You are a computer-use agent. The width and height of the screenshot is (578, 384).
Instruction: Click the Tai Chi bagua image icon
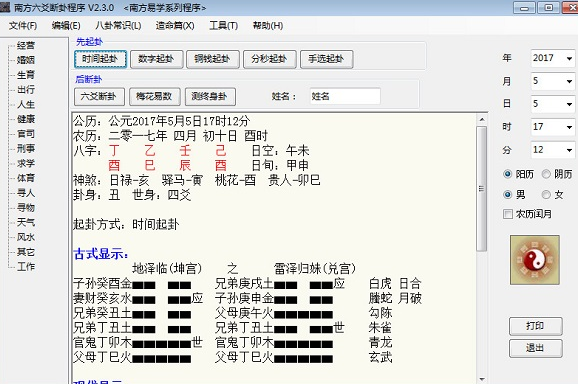(x=535, y=260)
